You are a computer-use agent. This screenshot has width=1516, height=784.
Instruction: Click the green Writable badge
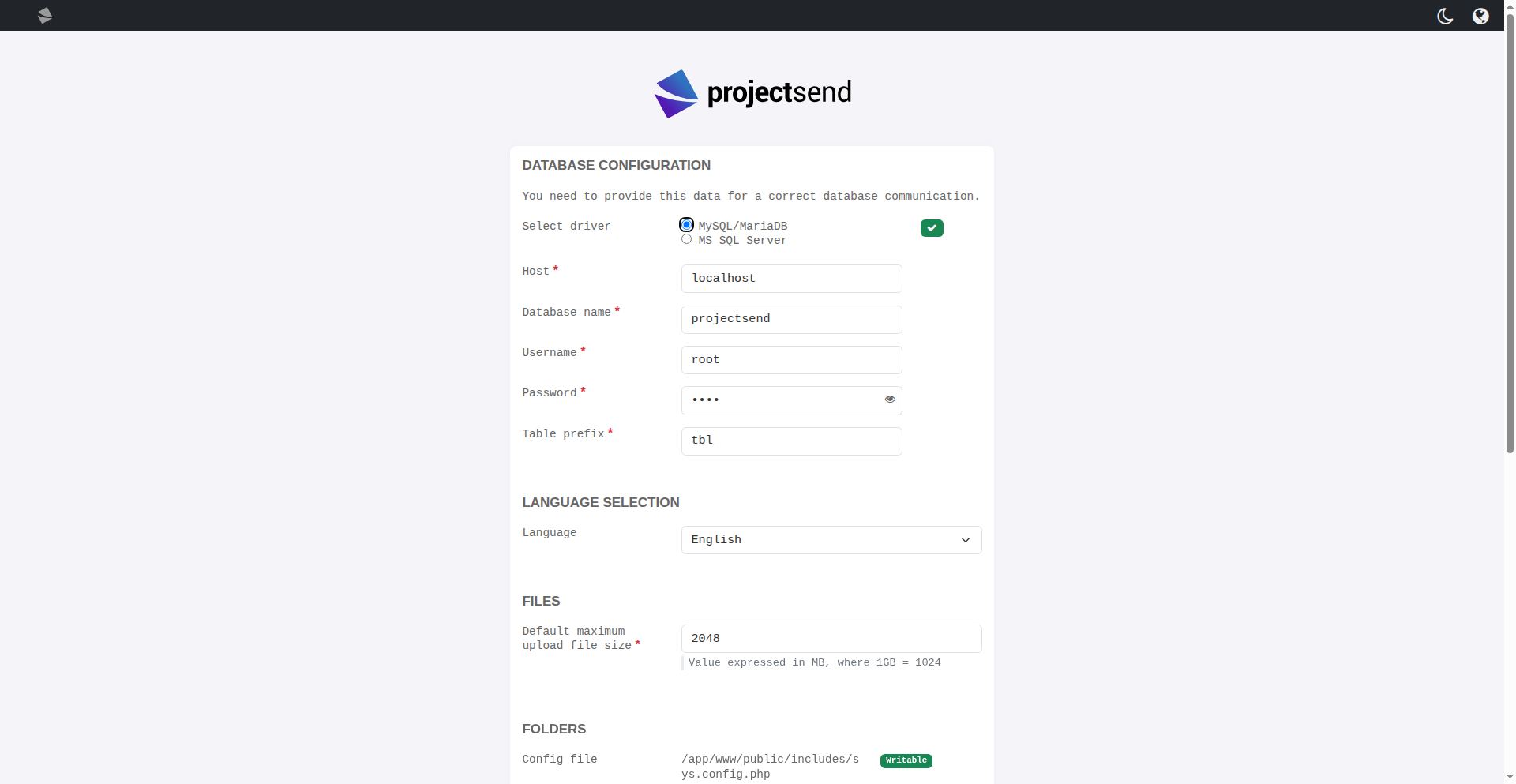point(906,760)
